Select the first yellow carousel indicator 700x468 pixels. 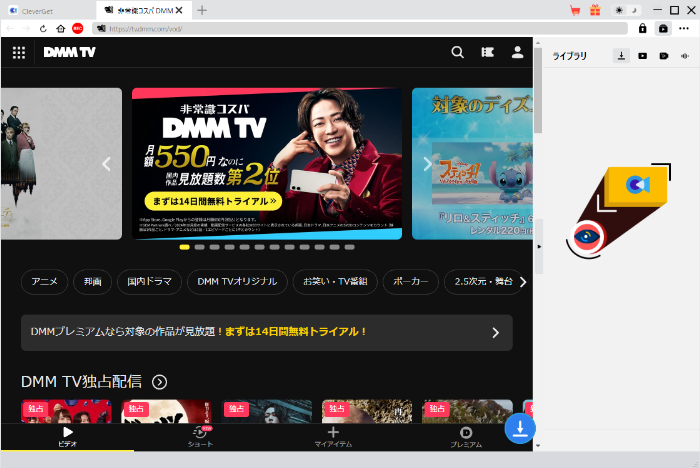[184, 247]
